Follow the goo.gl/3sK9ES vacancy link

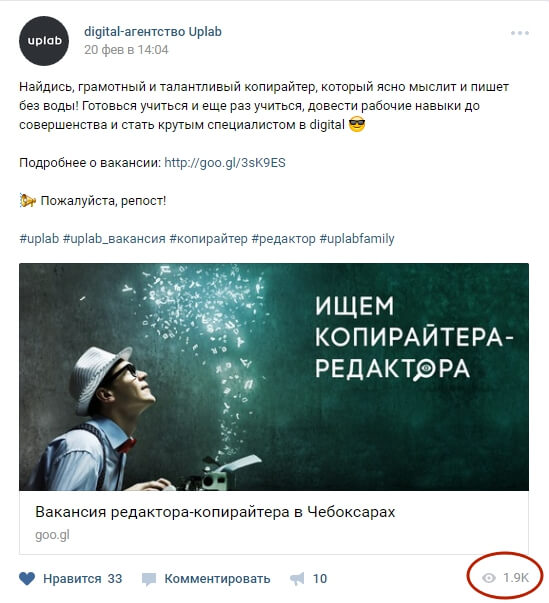pos(225,163)
